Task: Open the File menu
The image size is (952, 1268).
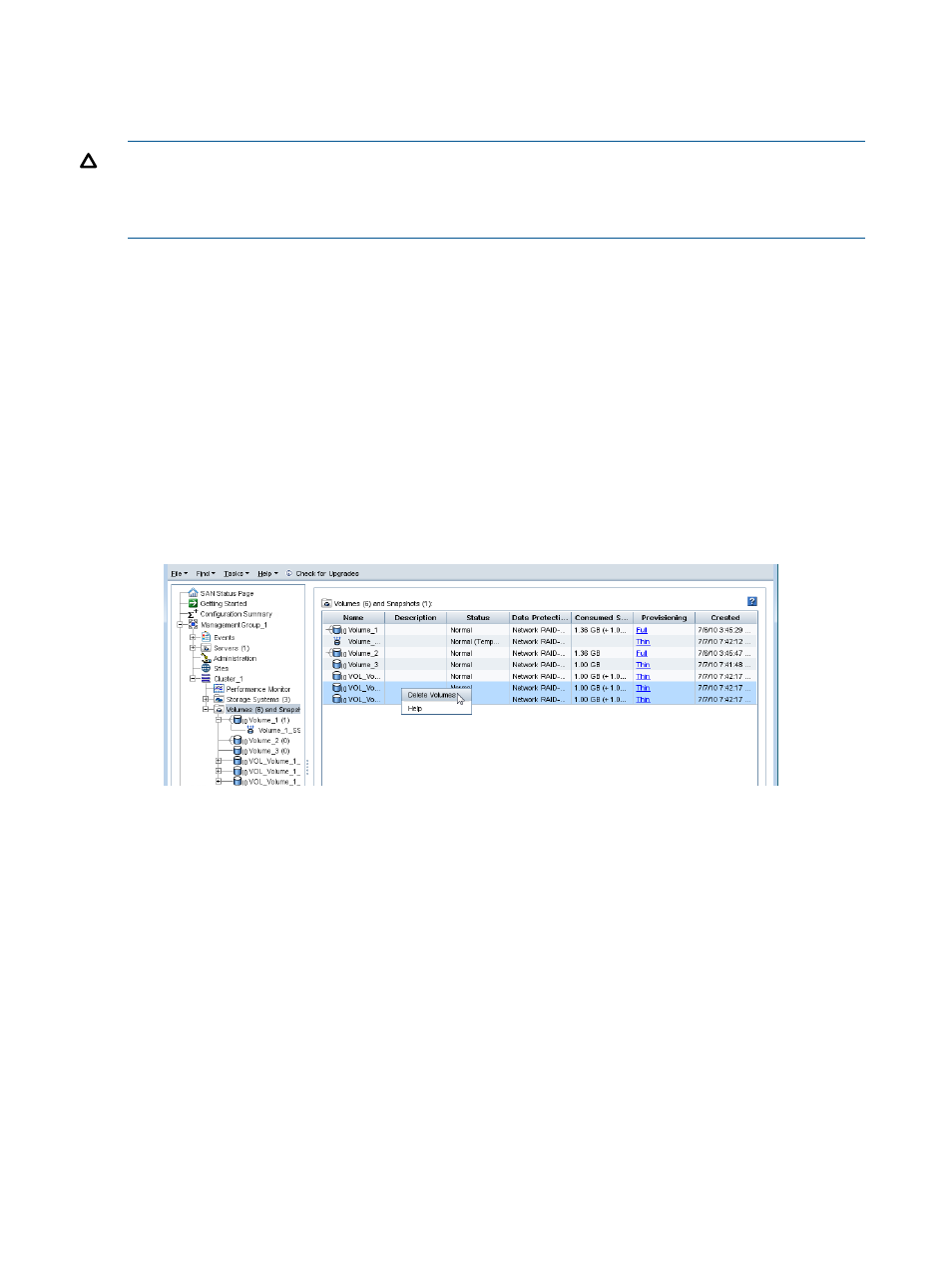Action: point(179,574)
